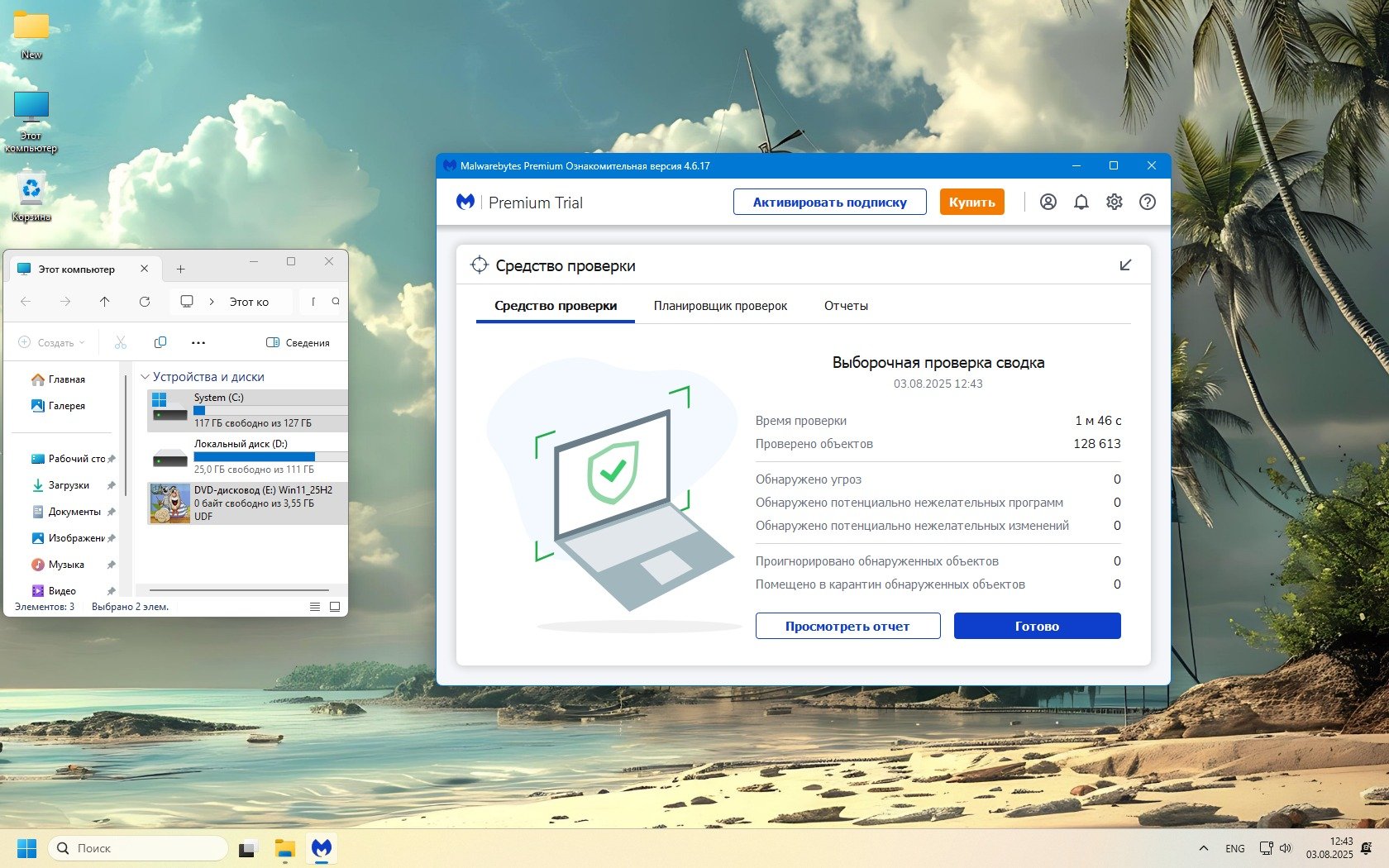Screen dimensions: 1389x868
Task: Collapse the scanner panel with arrow icon
Action: click(x=1124, y=265)
